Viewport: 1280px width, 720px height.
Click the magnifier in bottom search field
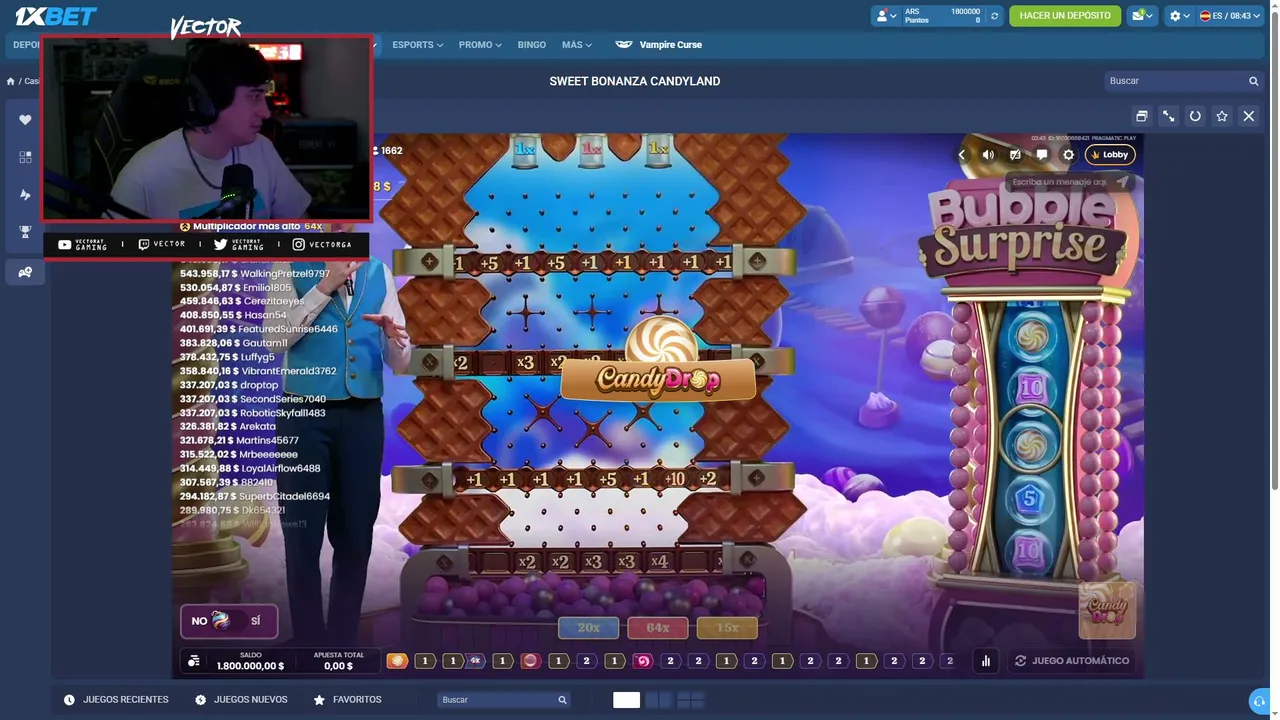pyautogui.click(x=562, y=700)
